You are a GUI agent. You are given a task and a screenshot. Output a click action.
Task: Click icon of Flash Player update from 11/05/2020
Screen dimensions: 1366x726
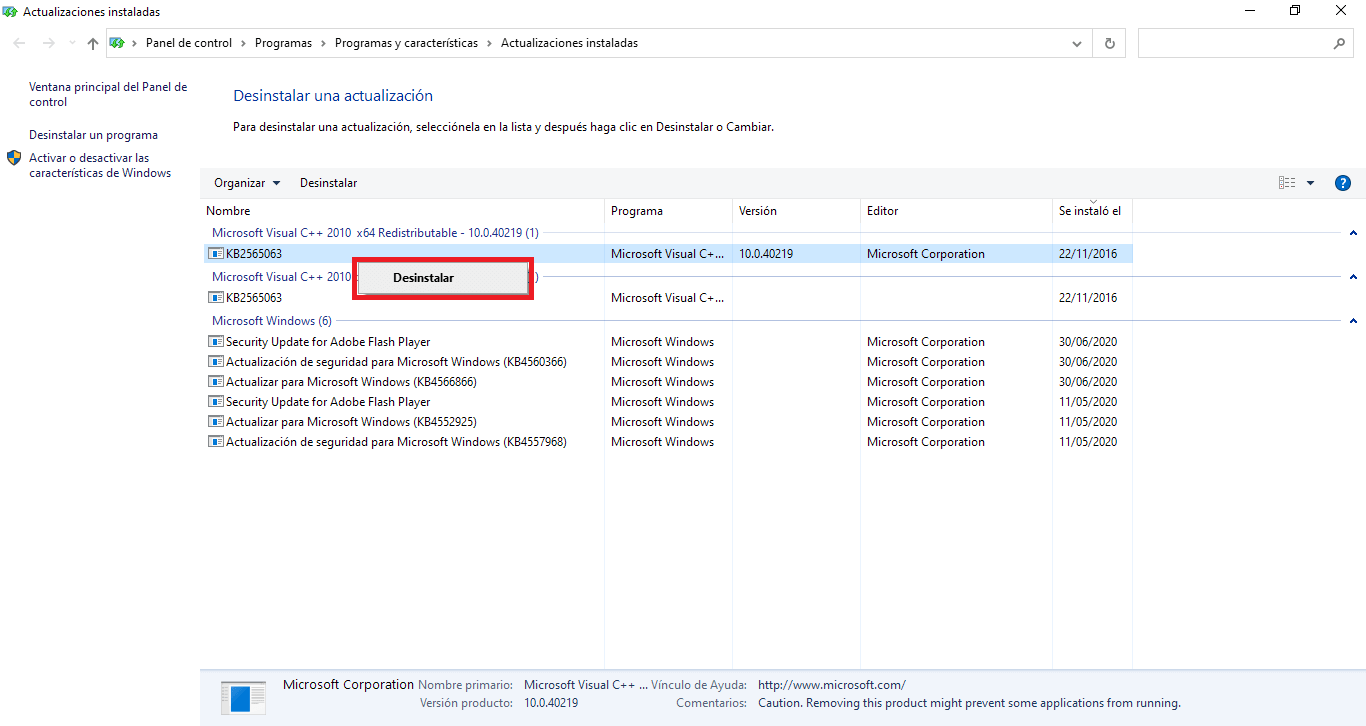[216, 402]
